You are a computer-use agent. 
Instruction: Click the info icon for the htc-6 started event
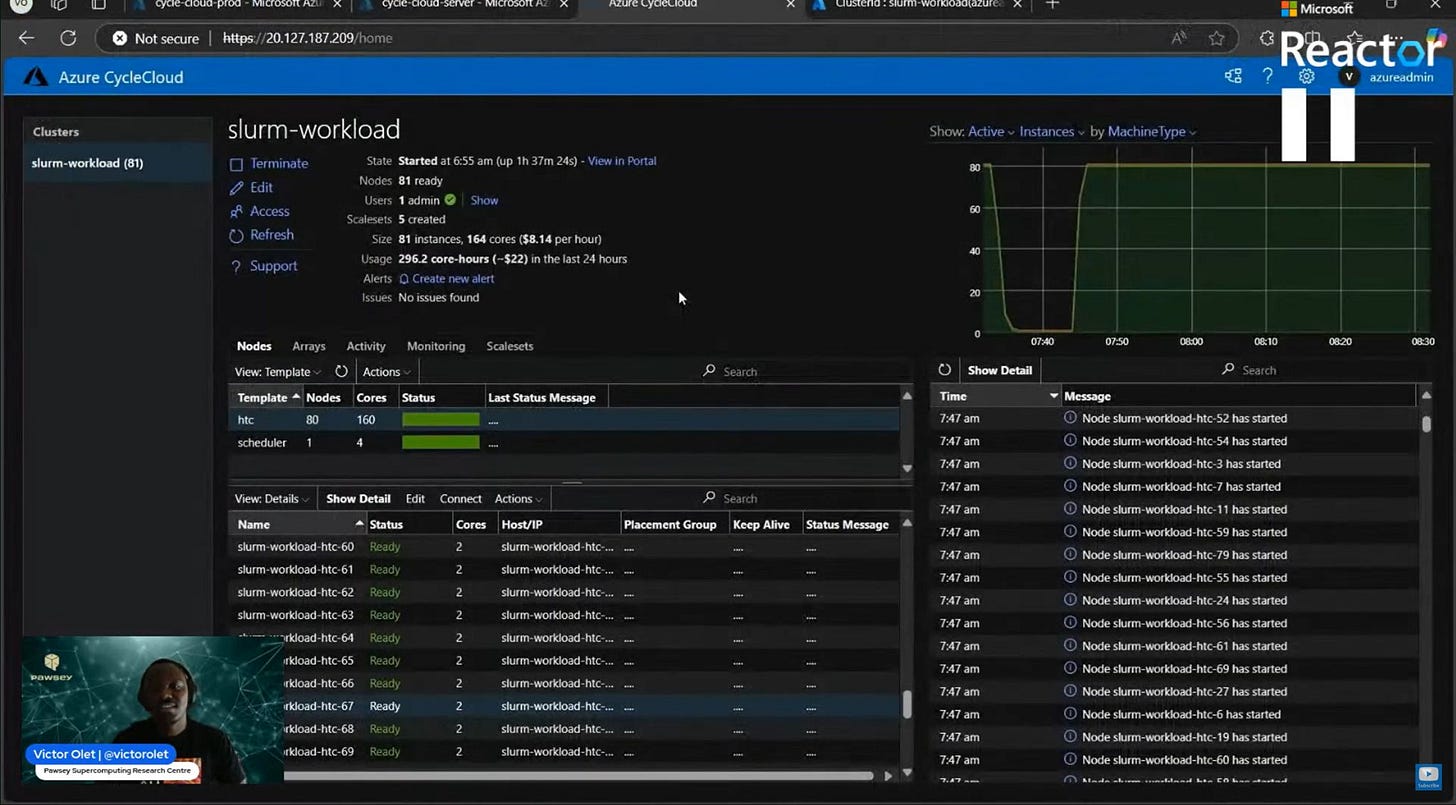click(x=1070, y=714)
